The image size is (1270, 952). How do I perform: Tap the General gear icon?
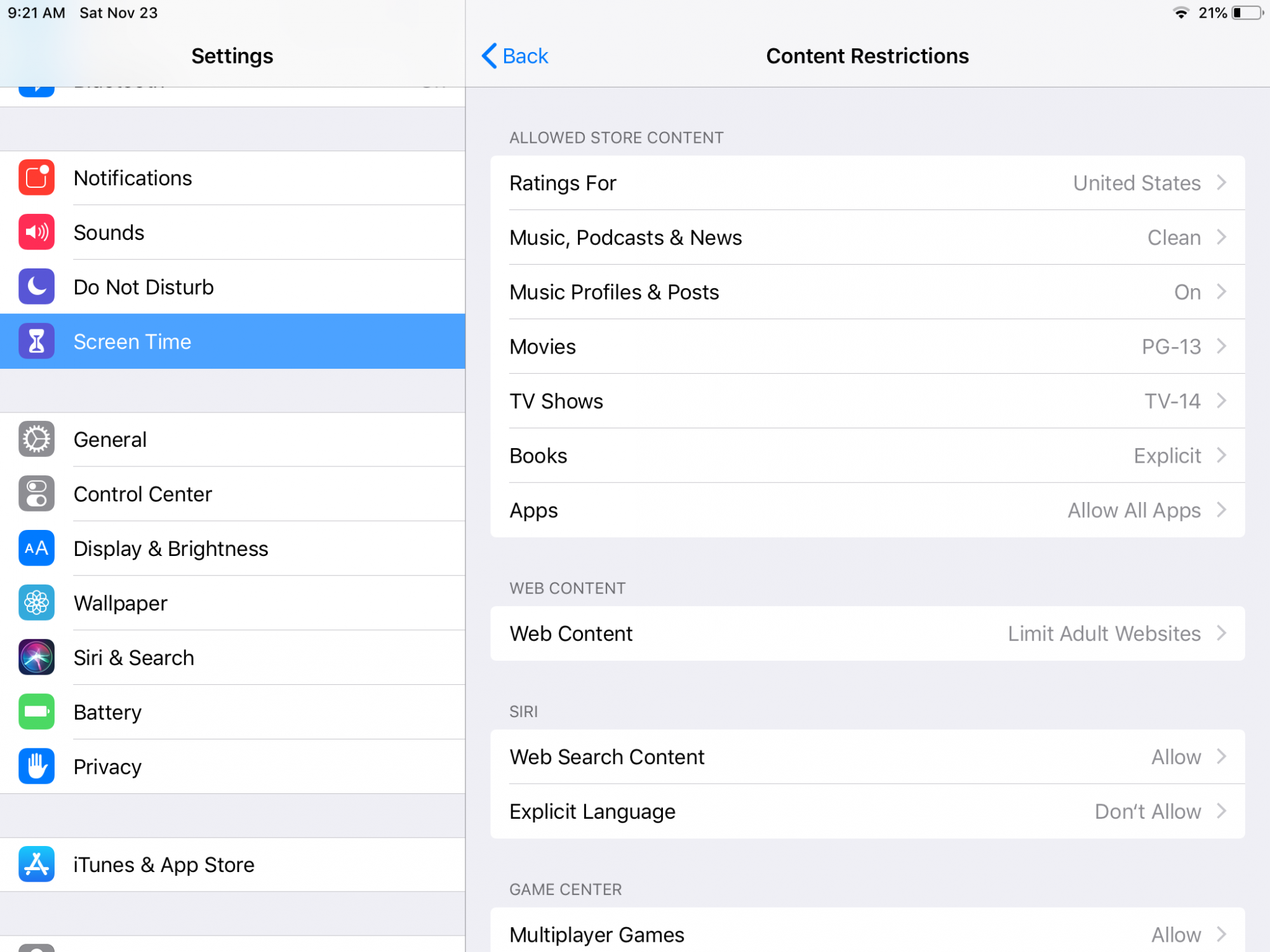tap(36, 439)
